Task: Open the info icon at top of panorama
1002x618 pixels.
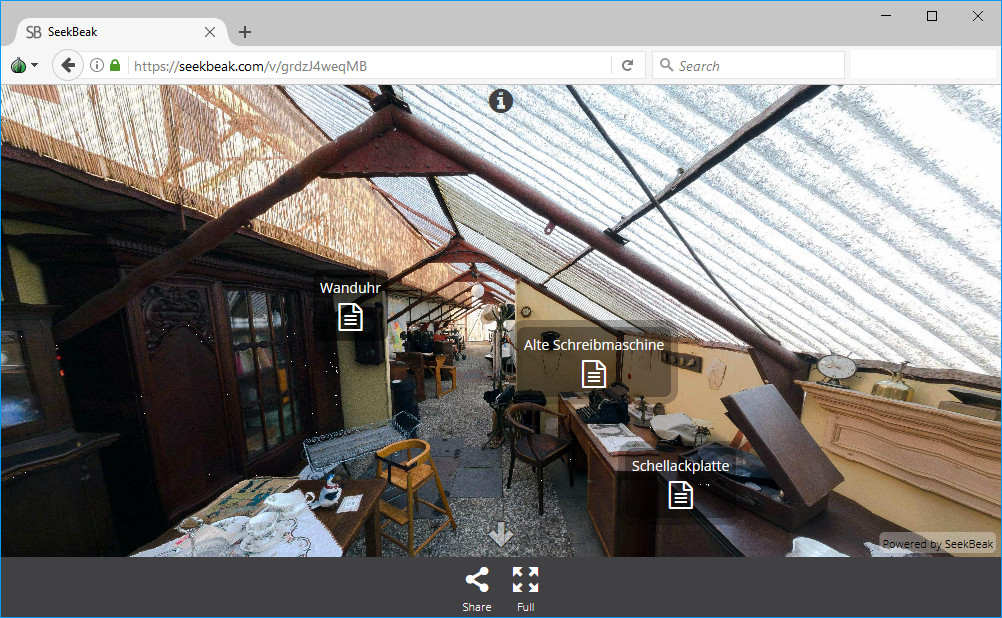Action: pyautogui.click(x=501, y=101)
